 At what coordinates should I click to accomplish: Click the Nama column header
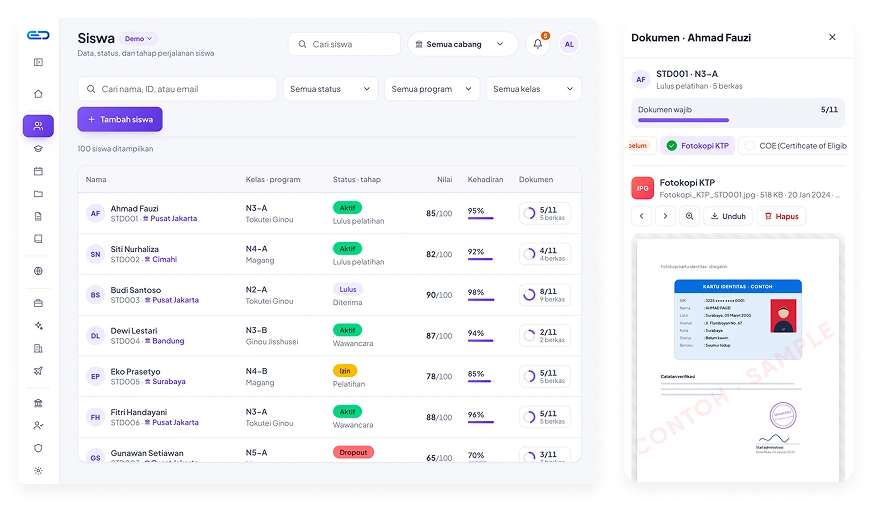96,180
